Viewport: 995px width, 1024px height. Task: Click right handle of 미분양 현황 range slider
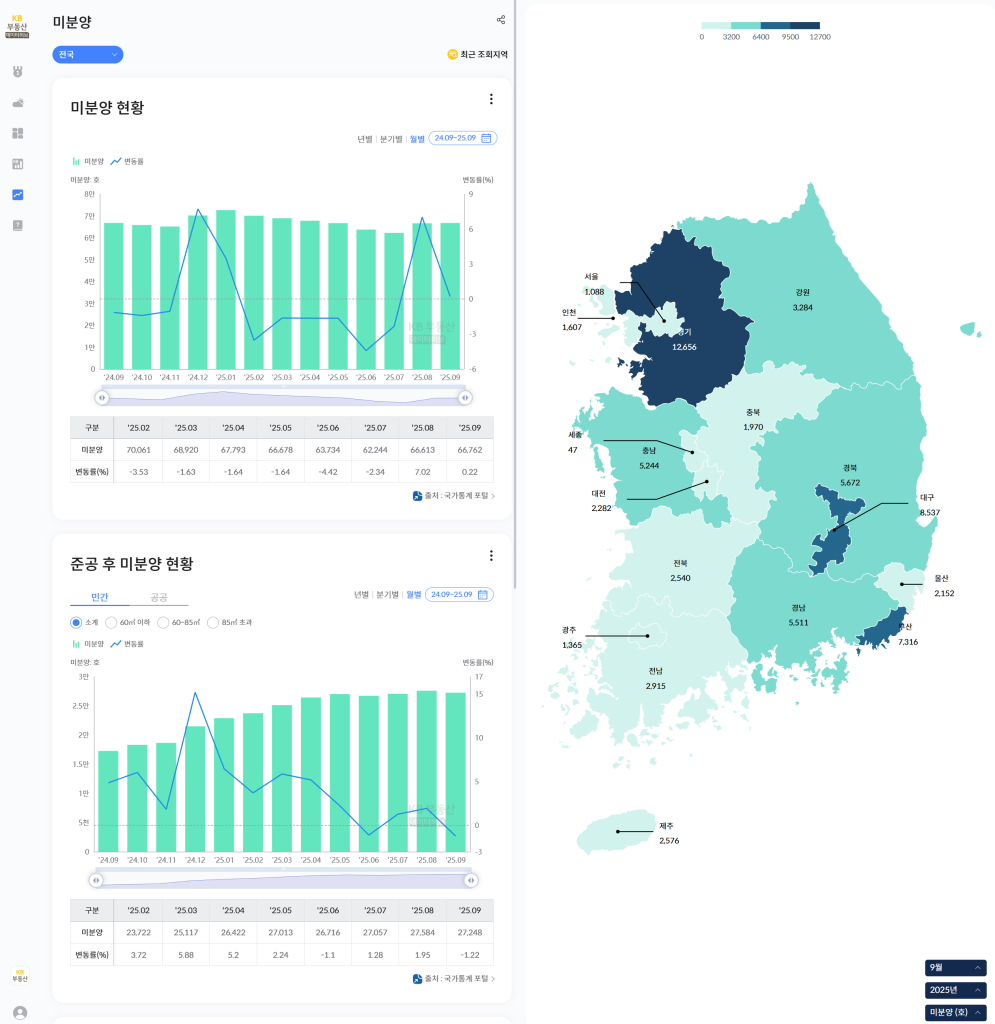coord(465,398)
